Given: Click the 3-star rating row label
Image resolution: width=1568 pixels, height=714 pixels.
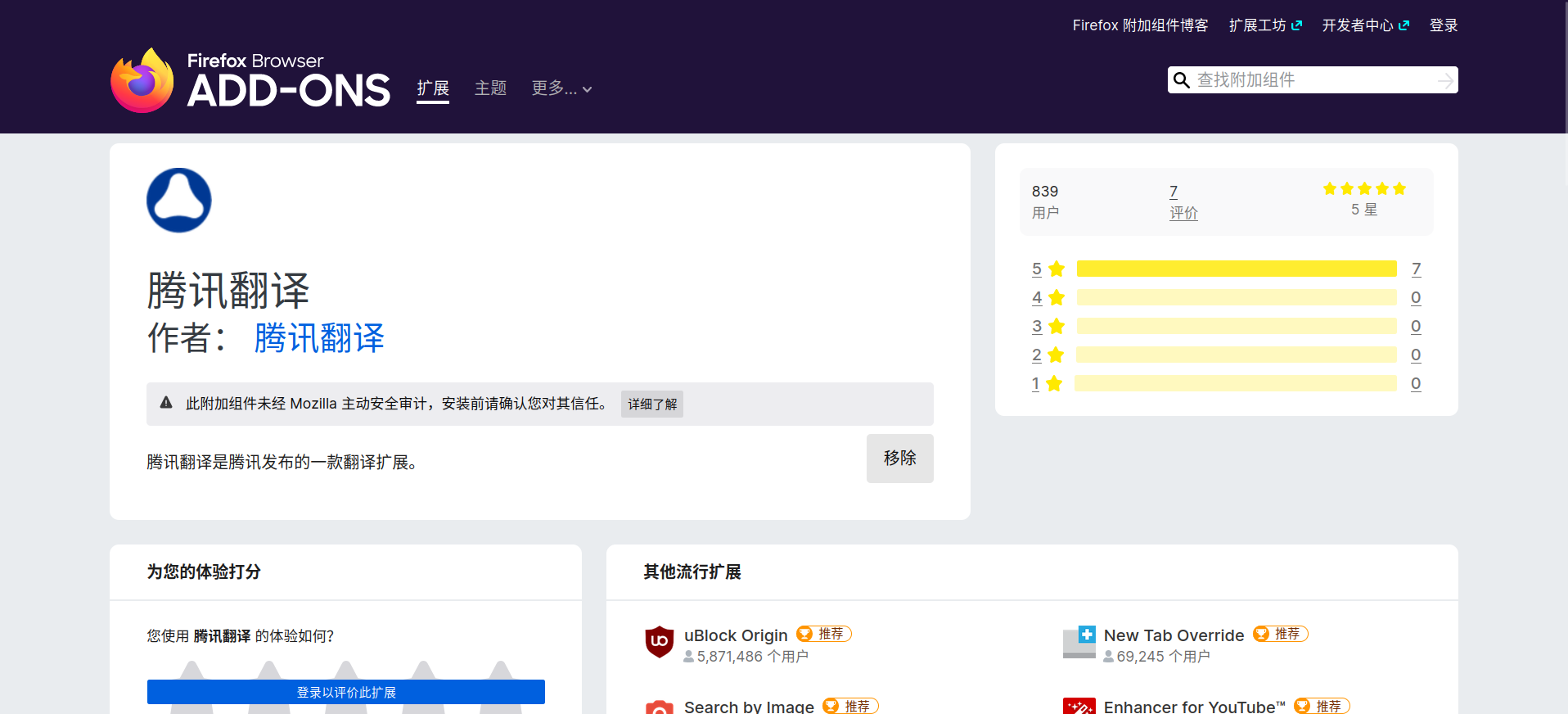Looking at the screenshot, I should (1048, 326).
